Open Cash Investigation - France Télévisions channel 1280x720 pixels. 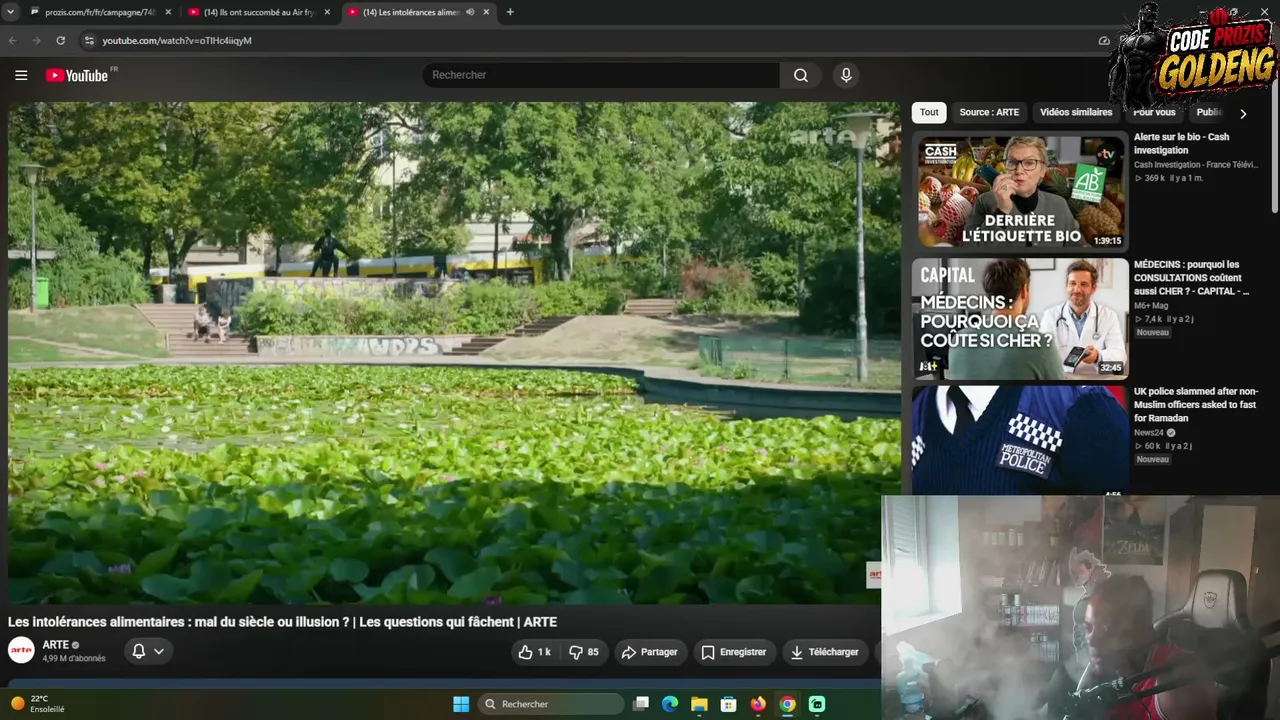pyautogui.click(x=1196, y=165)
